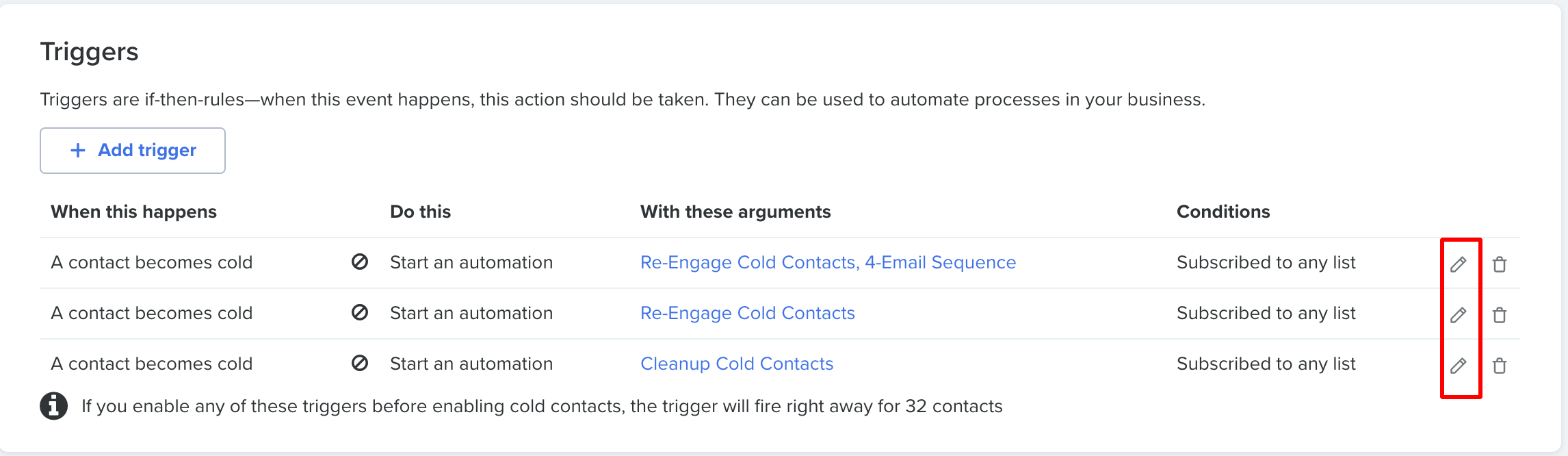1568x456 pixels.
Task: Click the info icon beside cold contacts warning
Action: pos(53,405)
